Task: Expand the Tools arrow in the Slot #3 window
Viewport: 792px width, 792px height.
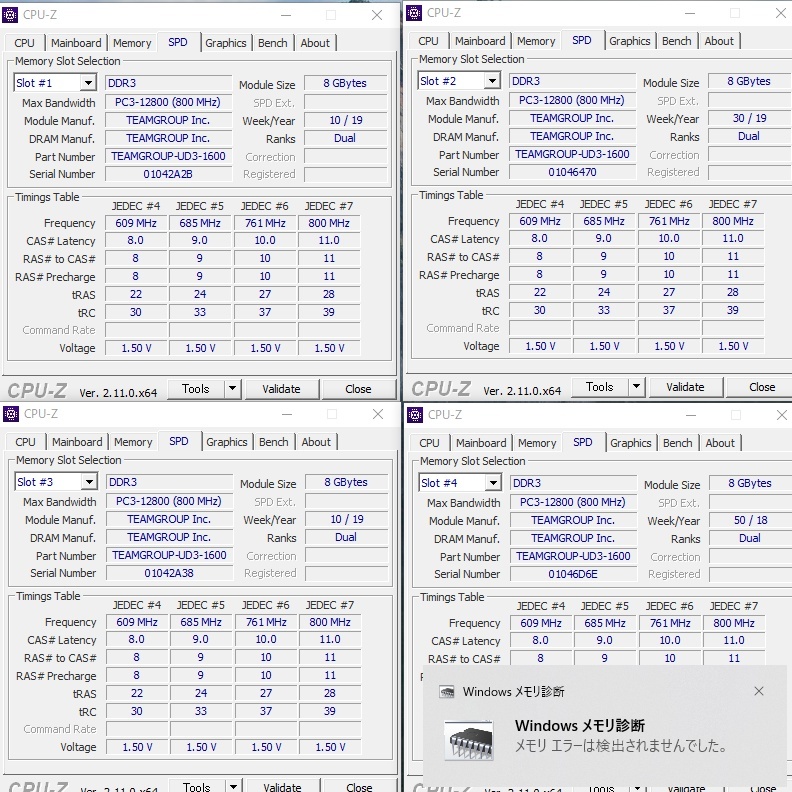Action: (233, 785)
